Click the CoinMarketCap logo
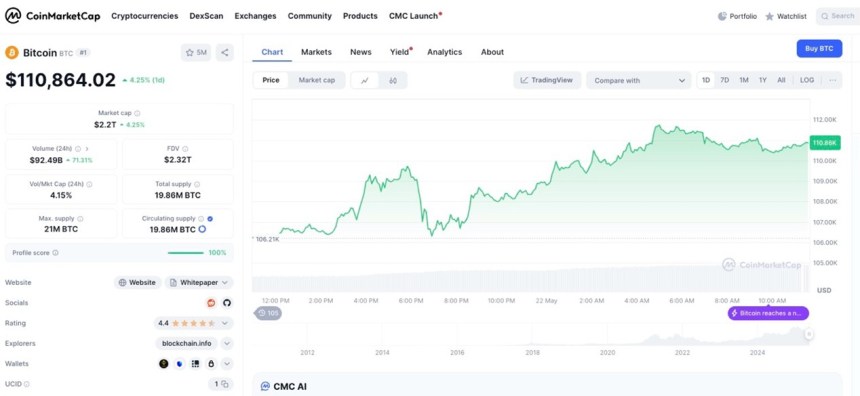This screenshot has width=860, height=396. (x=53, y=16)
